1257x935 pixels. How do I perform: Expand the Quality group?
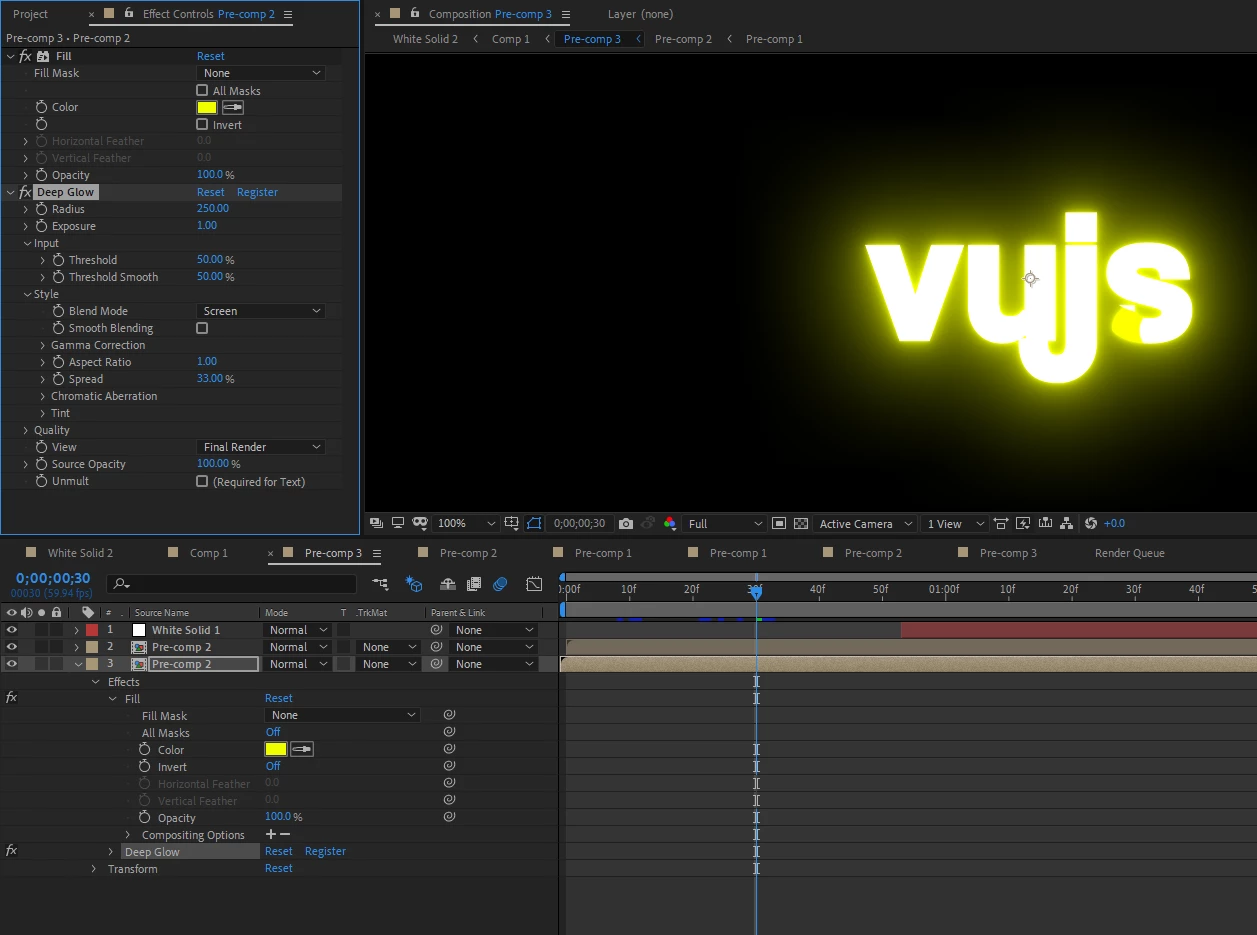(x=25, y=430)
